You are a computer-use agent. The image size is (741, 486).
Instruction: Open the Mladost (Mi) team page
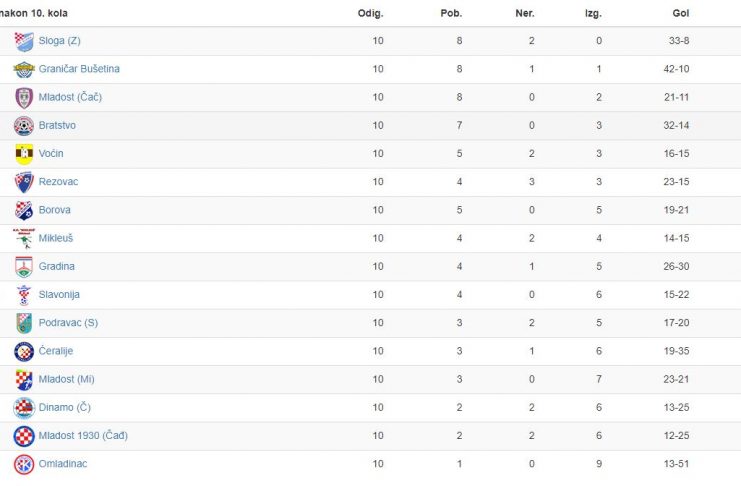[67, 379]
